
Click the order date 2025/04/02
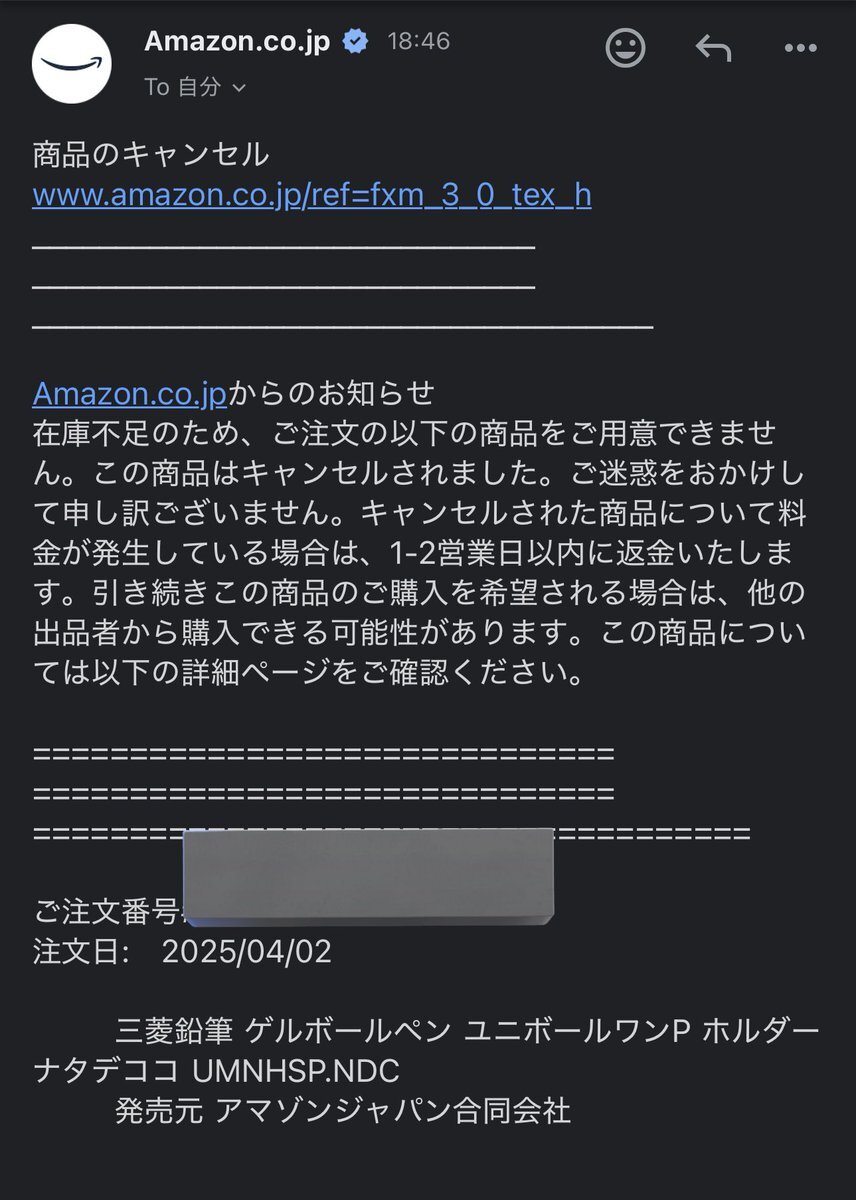pyautogui.click(x=246, y=951)
